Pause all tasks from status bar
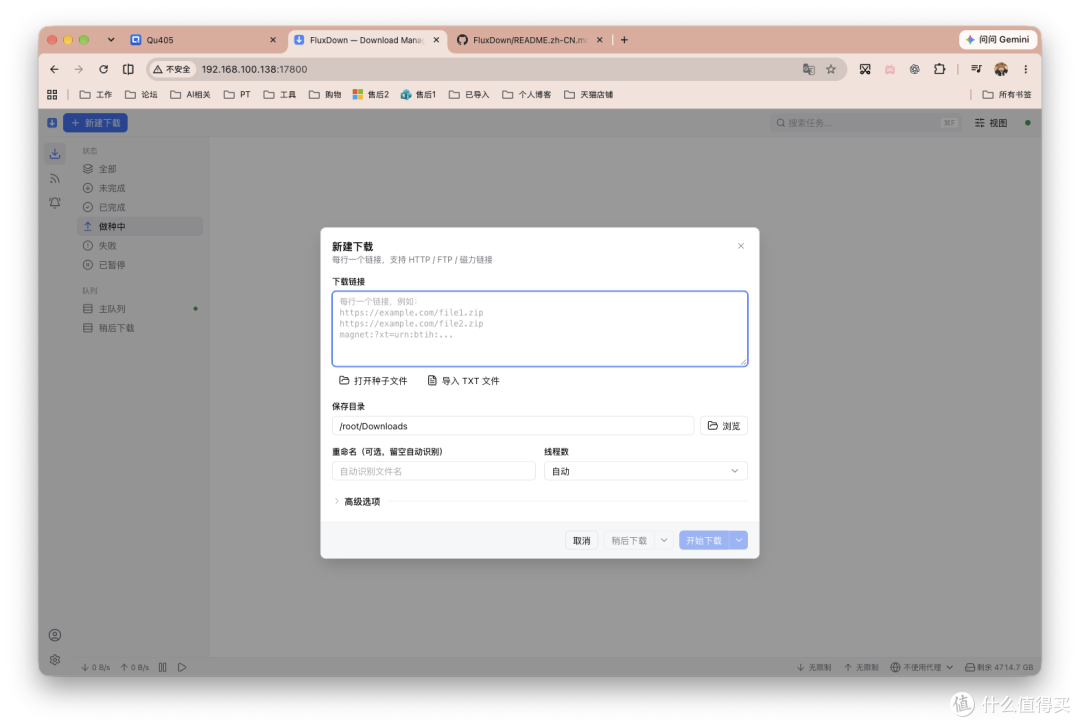This screenshot has width=1080, height=727. click(x=163, y=667)
